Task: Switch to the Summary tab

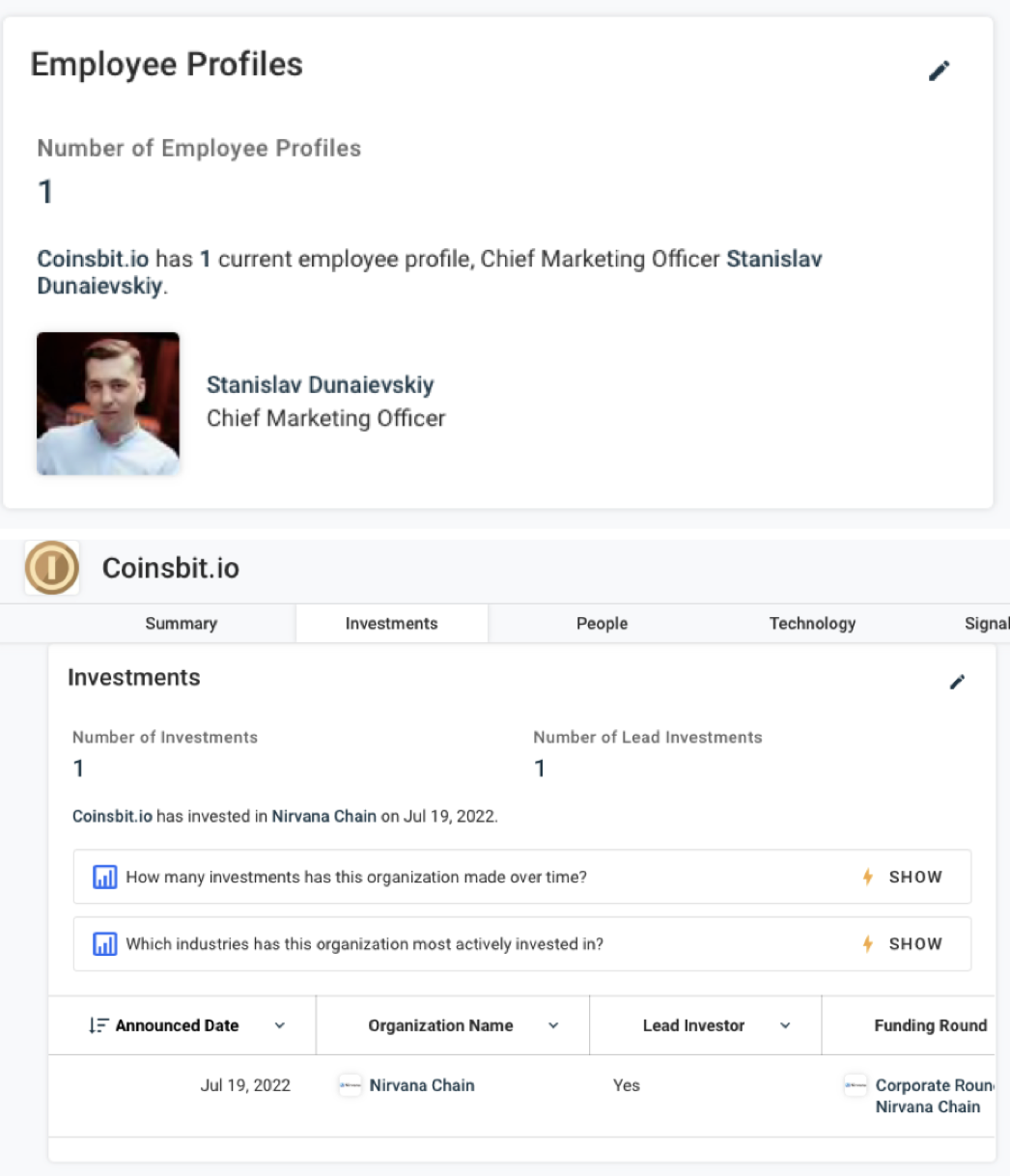Action: pos(181,624)
